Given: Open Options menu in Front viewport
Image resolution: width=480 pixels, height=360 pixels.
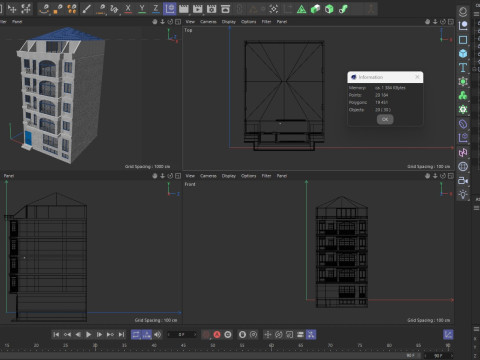Looking at the screenshot, I should 249,176.
